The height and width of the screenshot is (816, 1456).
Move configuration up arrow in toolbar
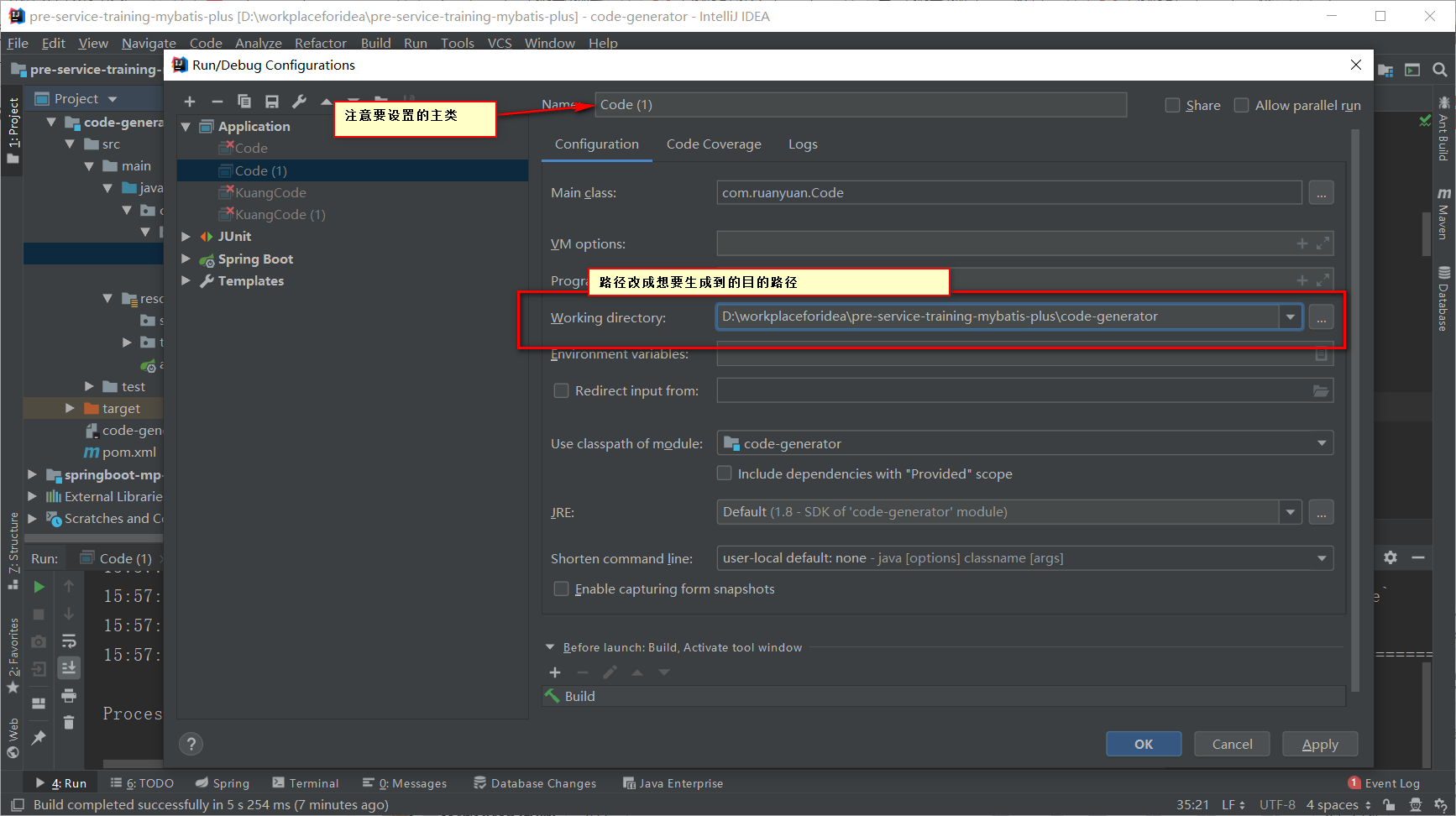coord(326,102)
